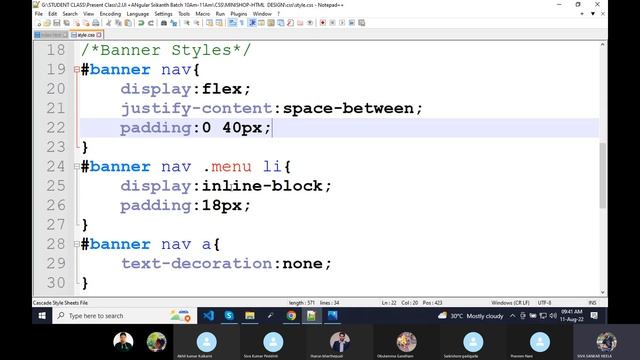Open Folder as Workspace icon
The height and width of the screenshot is (360, 640).
300,23
